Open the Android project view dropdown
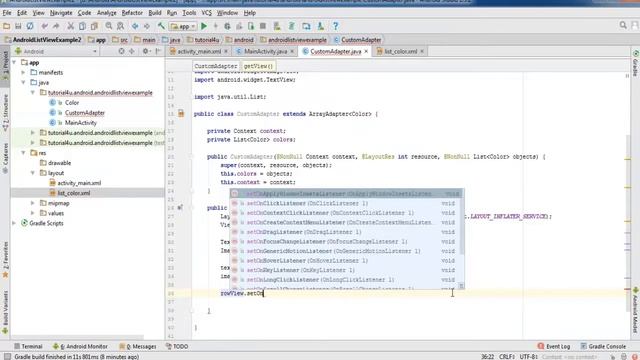Screen dimensions: 640x360 tap(56, 51)
